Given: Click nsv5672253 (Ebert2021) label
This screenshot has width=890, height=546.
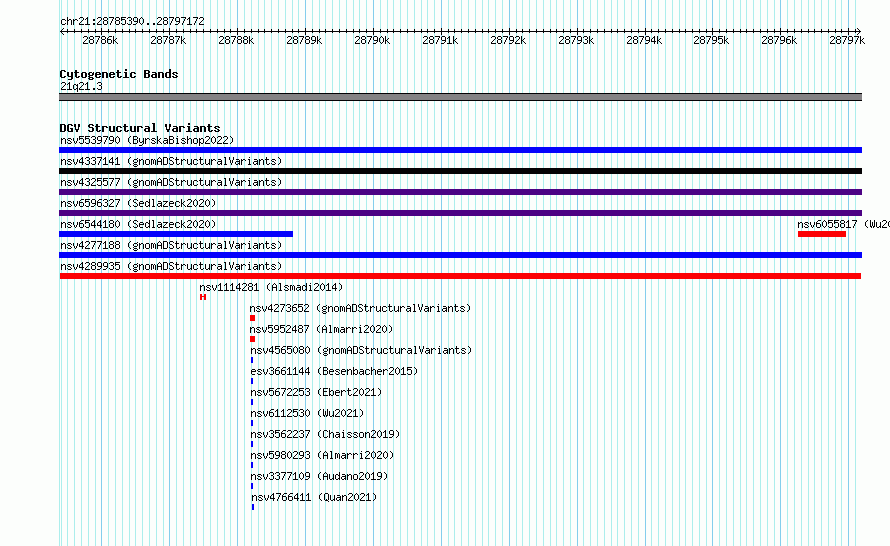Looking at the screenshot, I should point(316,392).
